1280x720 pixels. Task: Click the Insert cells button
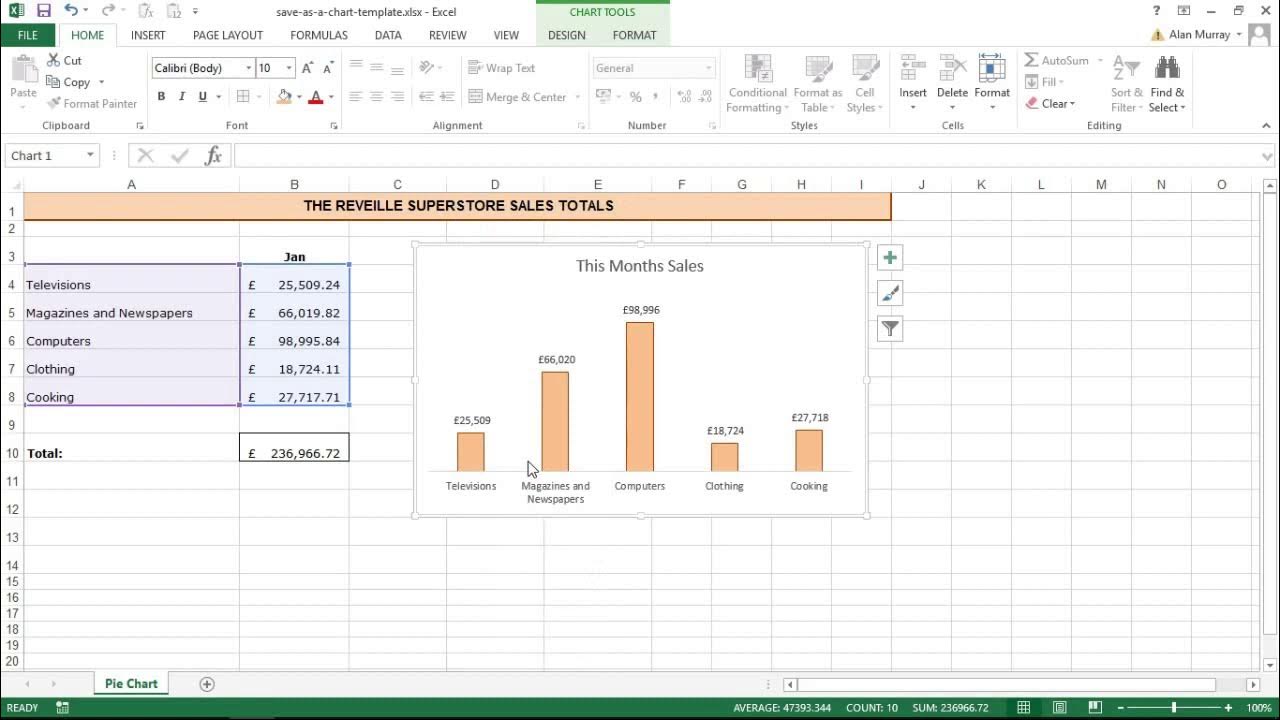tap(913, 83)
